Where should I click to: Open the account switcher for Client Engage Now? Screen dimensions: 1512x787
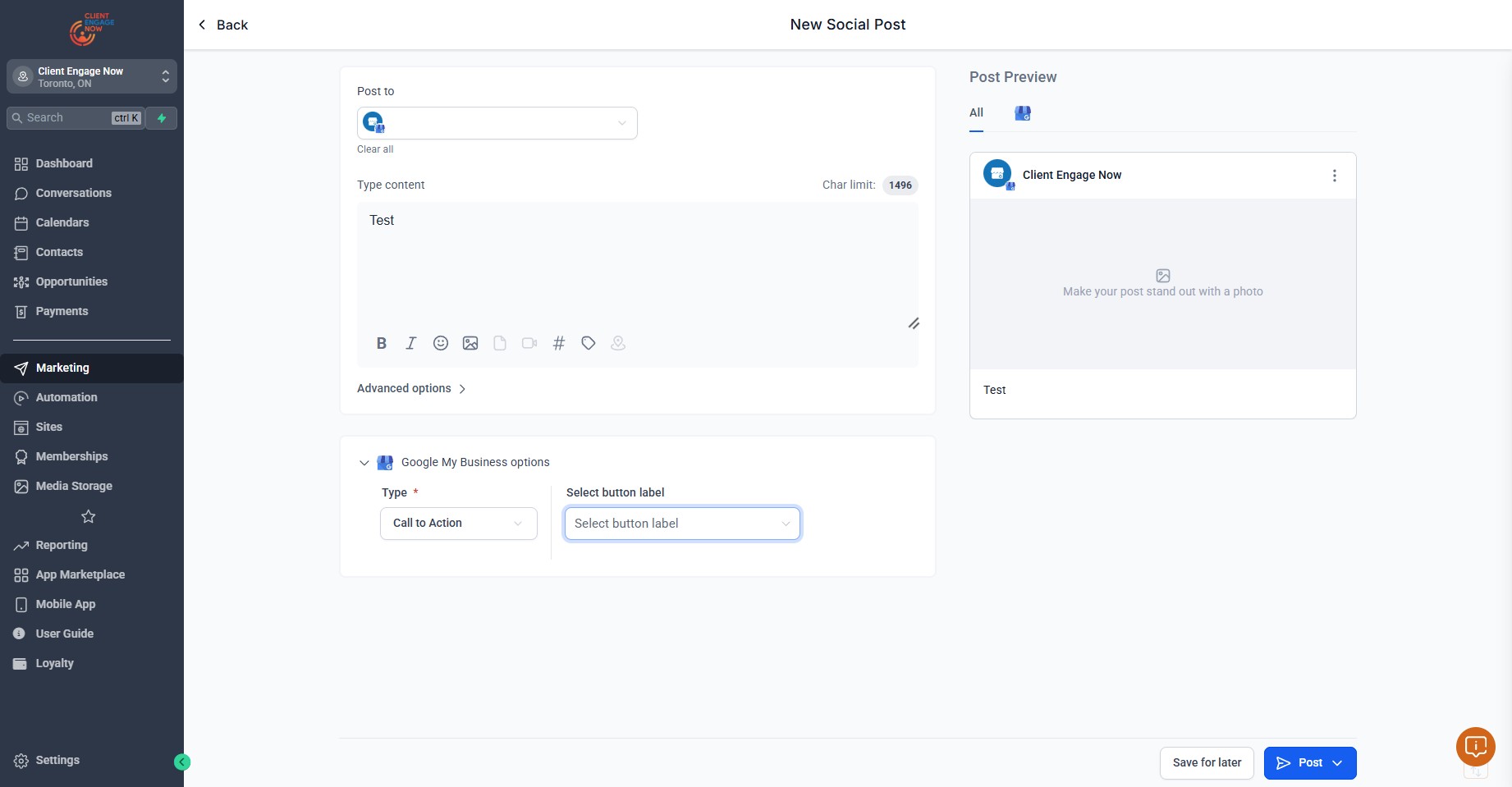92,76
